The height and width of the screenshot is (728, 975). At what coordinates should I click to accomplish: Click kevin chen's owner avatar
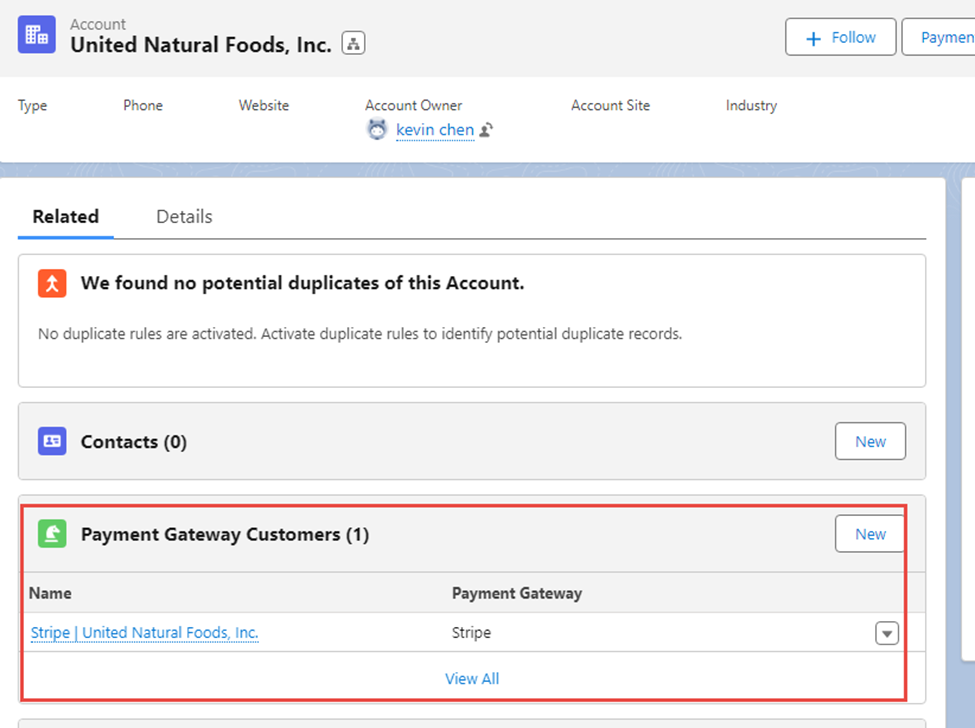(x=377, y=129)
